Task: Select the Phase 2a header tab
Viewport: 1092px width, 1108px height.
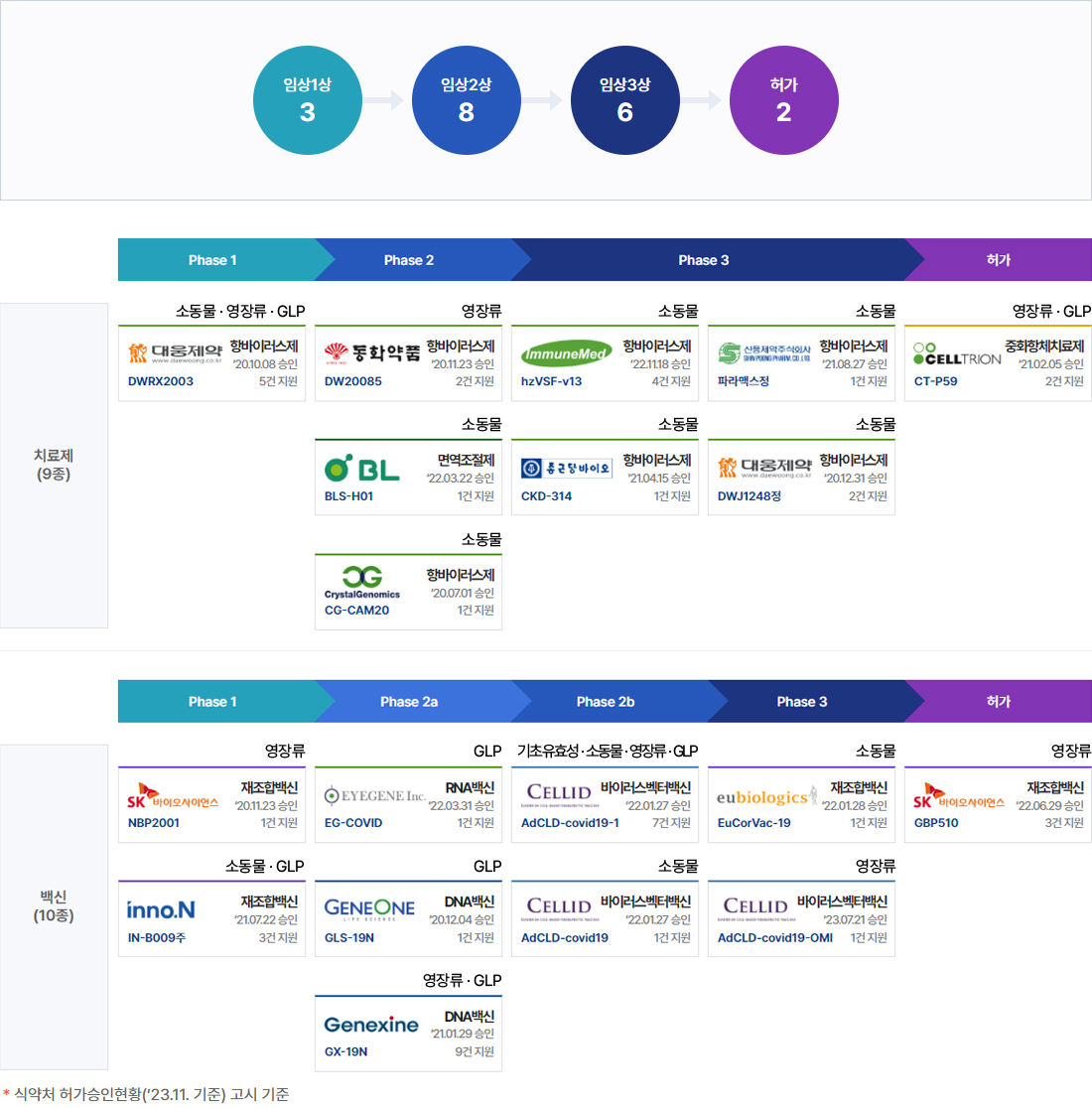Action: [x=409, y=702]
